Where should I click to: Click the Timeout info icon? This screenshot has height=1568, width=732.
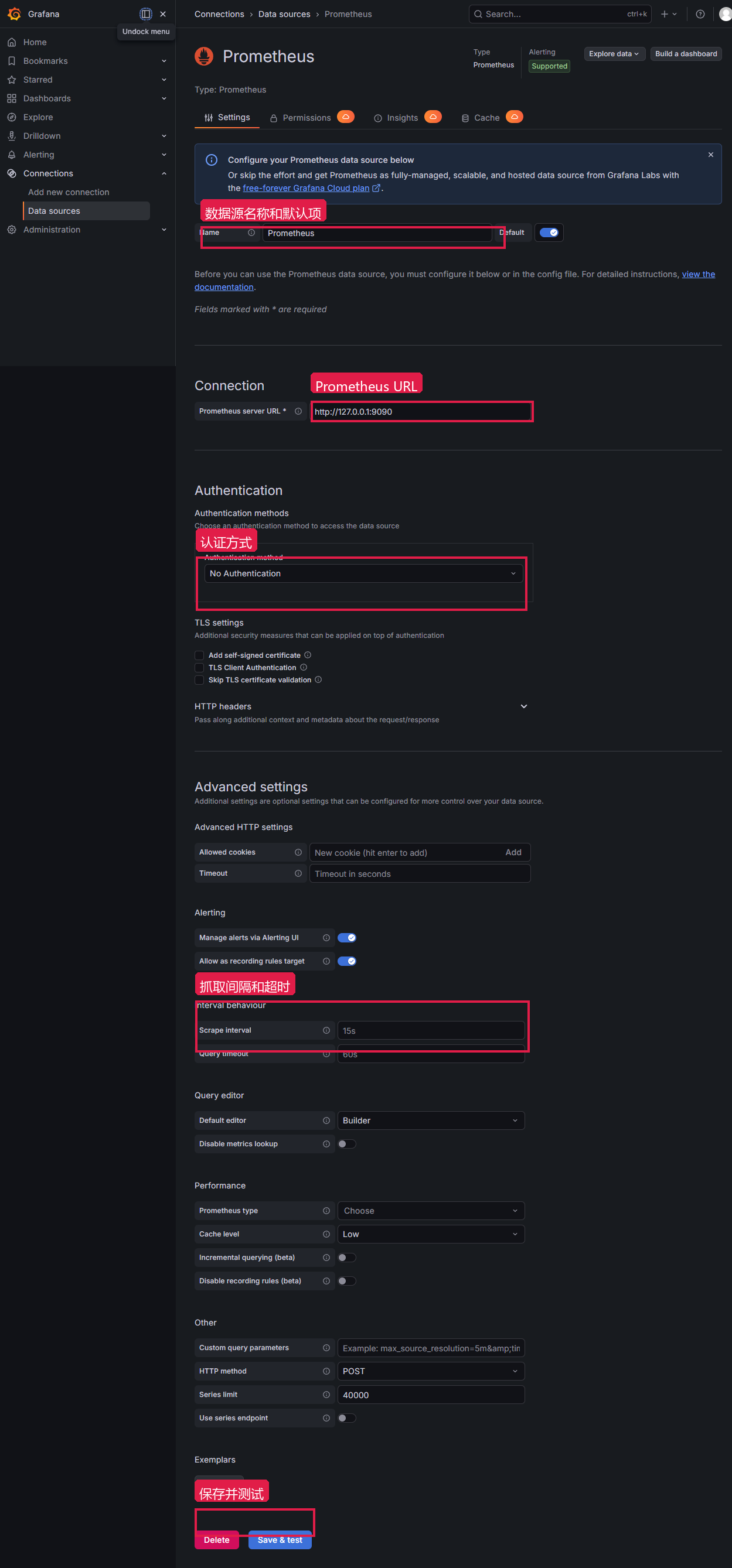pyautogui.click(x=298, y=873)
